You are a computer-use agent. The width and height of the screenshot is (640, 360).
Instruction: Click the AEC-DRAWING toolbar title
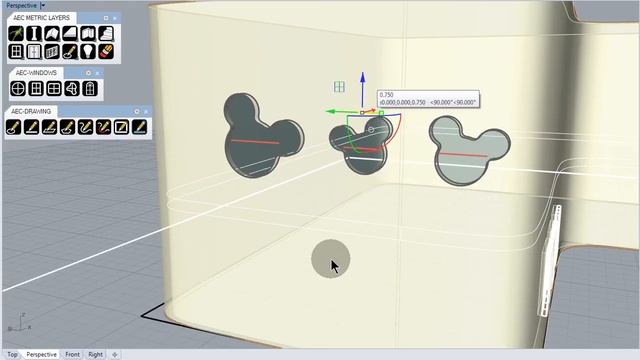coord(31,111)
